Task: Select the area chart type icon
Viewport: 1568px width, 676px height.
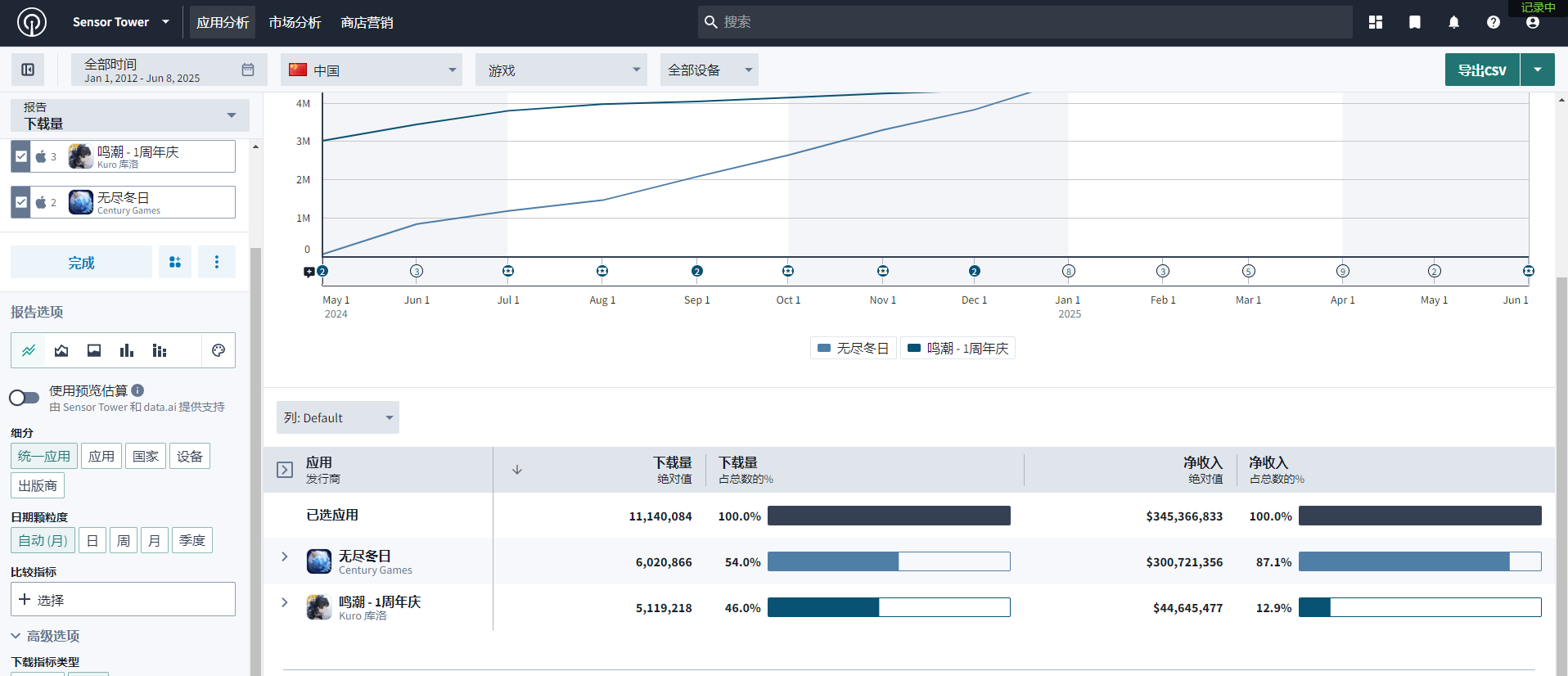Action: click(x=61, y=350)
